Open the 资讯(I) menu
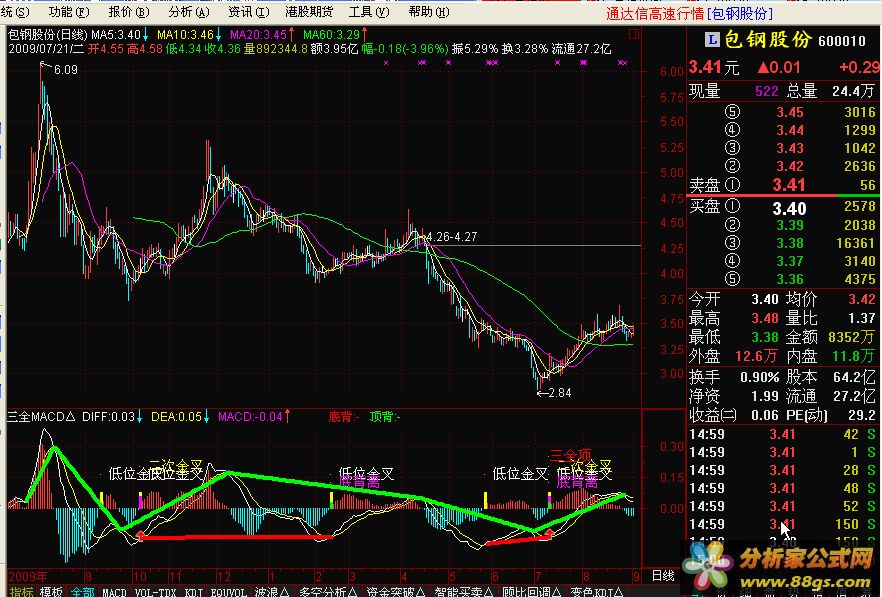Screen dimensions: 882x597 click(x=249, y=11)
